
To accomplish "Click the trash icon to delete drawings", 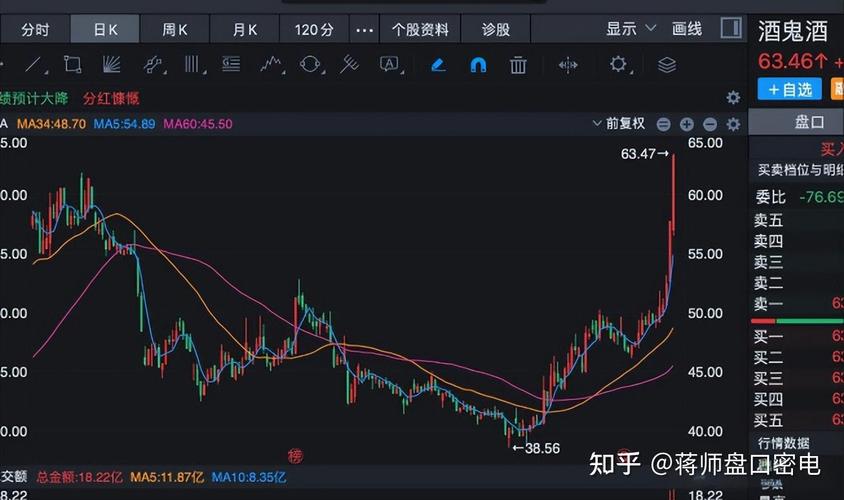I will point(518,65).
